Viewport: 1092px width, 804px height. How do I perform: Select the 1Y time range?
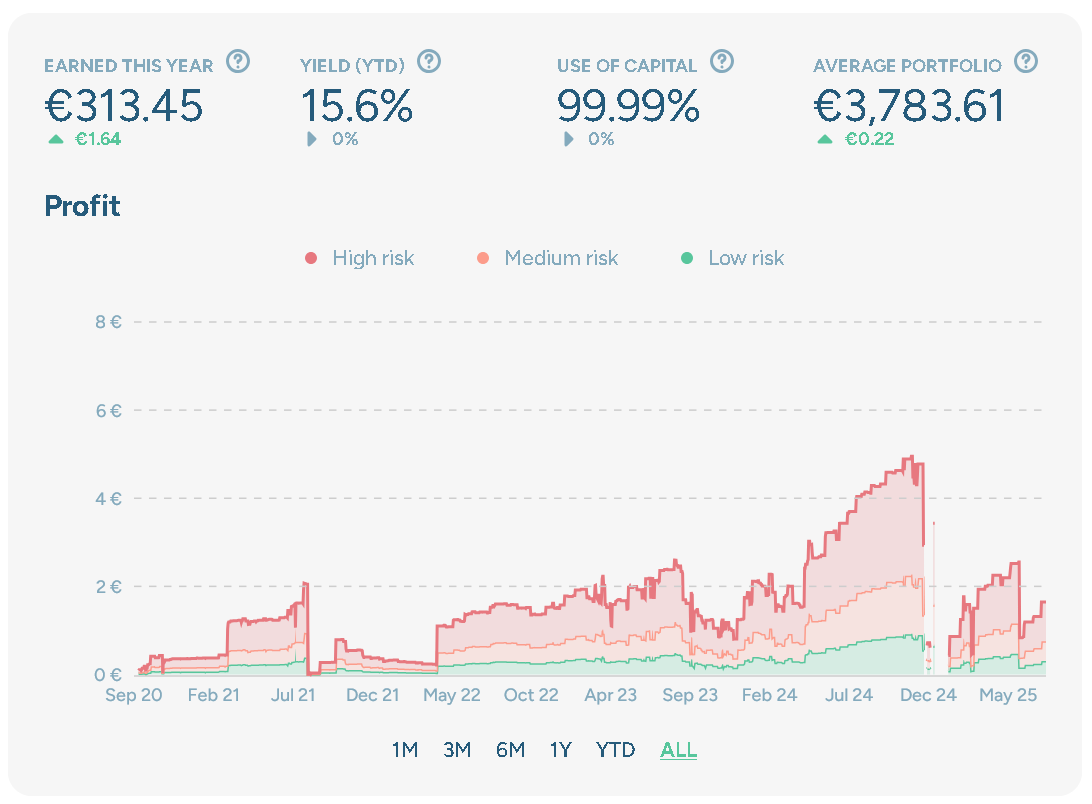(x=561, y=750)
